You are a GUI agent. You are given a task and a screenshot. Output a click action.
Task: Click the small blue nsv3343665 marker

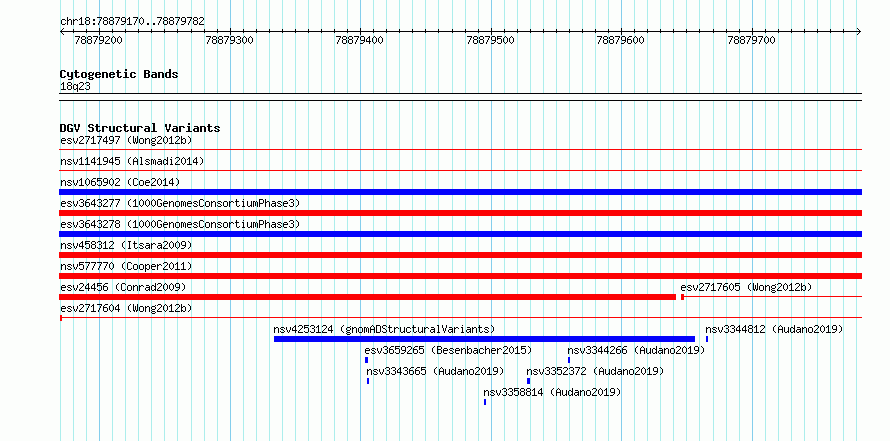tap(368, 381)
